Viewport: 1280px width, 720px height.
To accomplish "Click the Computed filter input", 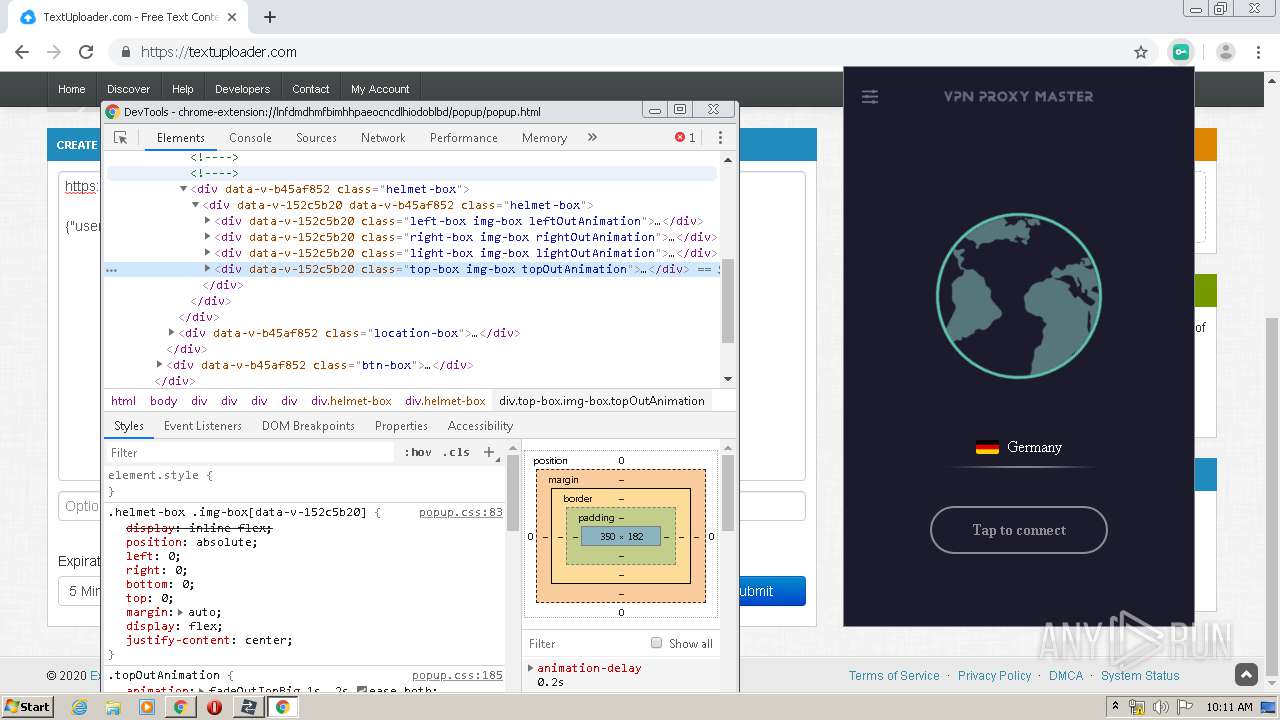I will [585, 643].
